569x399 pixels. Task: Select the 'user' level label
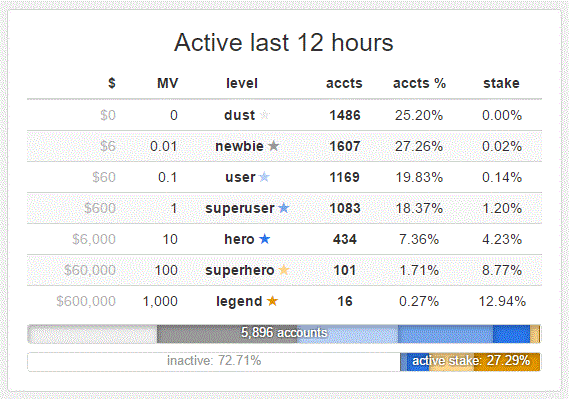(x=240, y=177)
